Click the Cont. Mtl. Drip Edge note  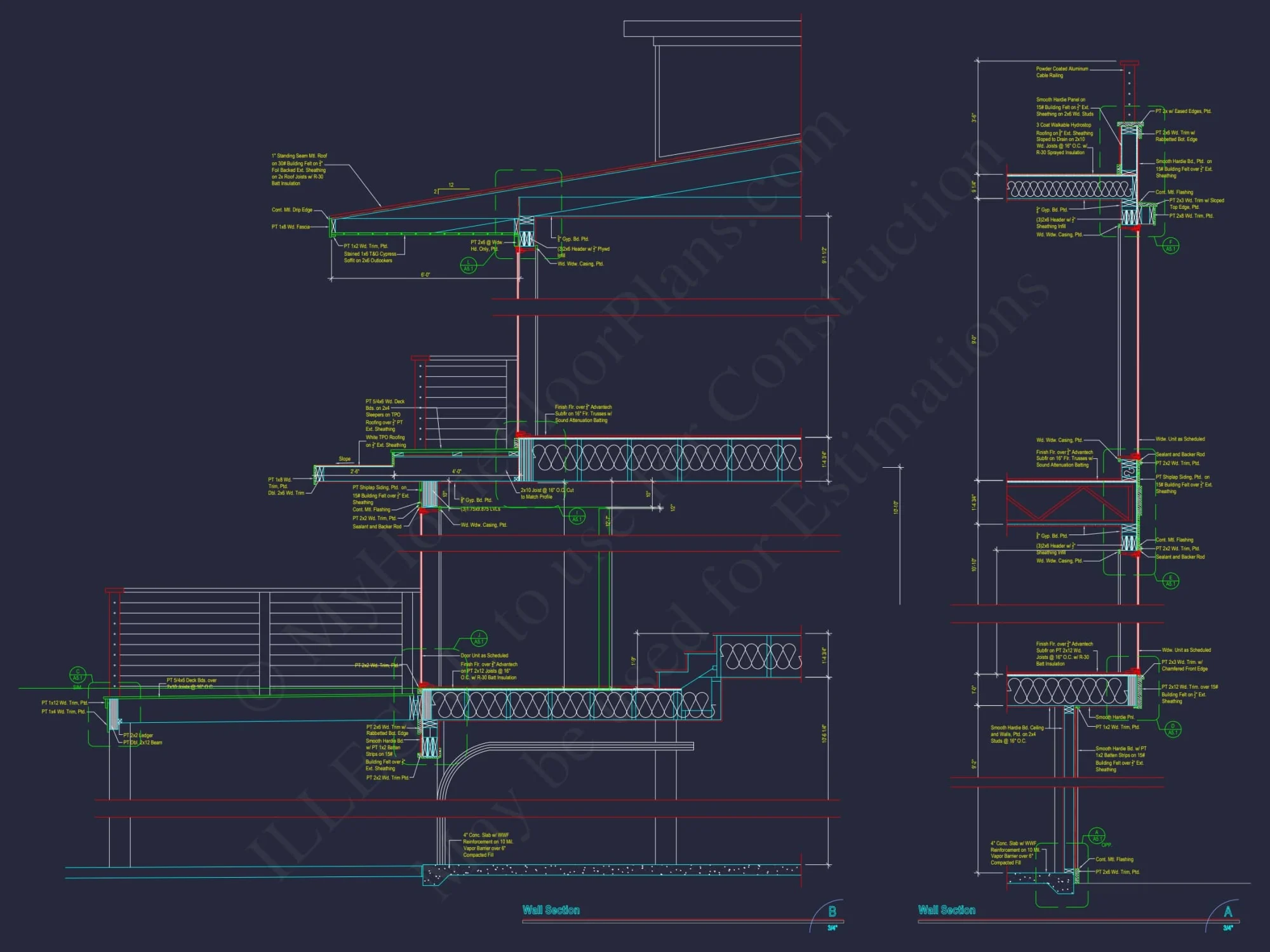click(x=292, y=210)
